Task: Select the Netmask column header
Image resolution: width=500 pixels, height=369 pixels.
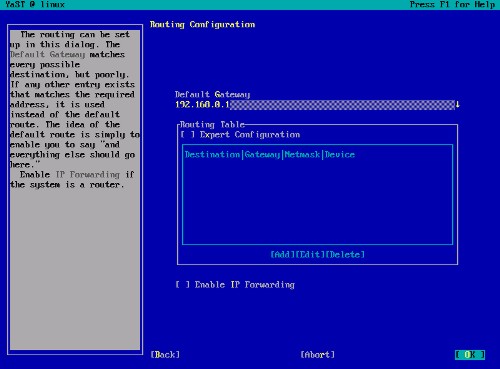Action: [302, 155]
